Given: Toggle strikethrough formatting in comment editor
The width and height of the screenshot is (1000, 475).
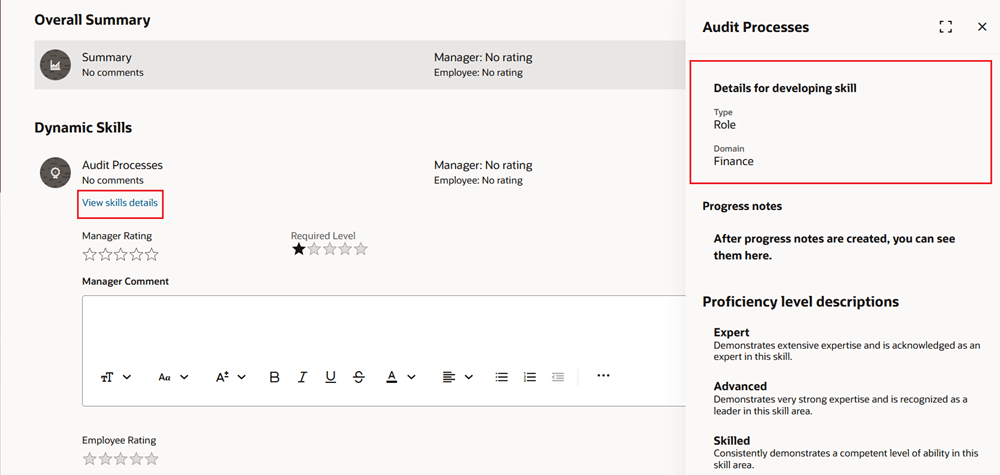Looking at the screenshot, I should coord(358,377).
